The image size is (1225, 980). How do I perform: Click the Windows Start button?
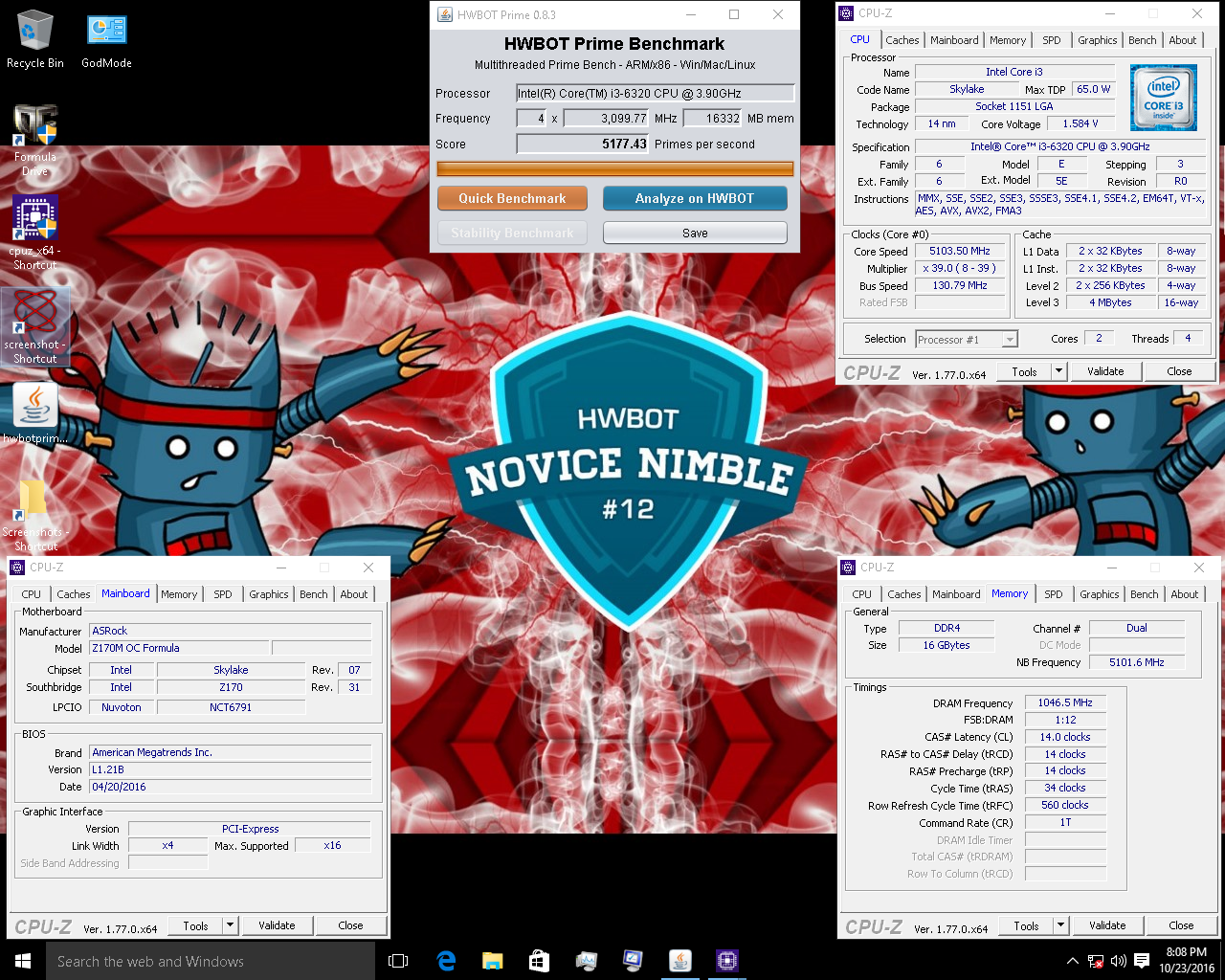(23, 961)
